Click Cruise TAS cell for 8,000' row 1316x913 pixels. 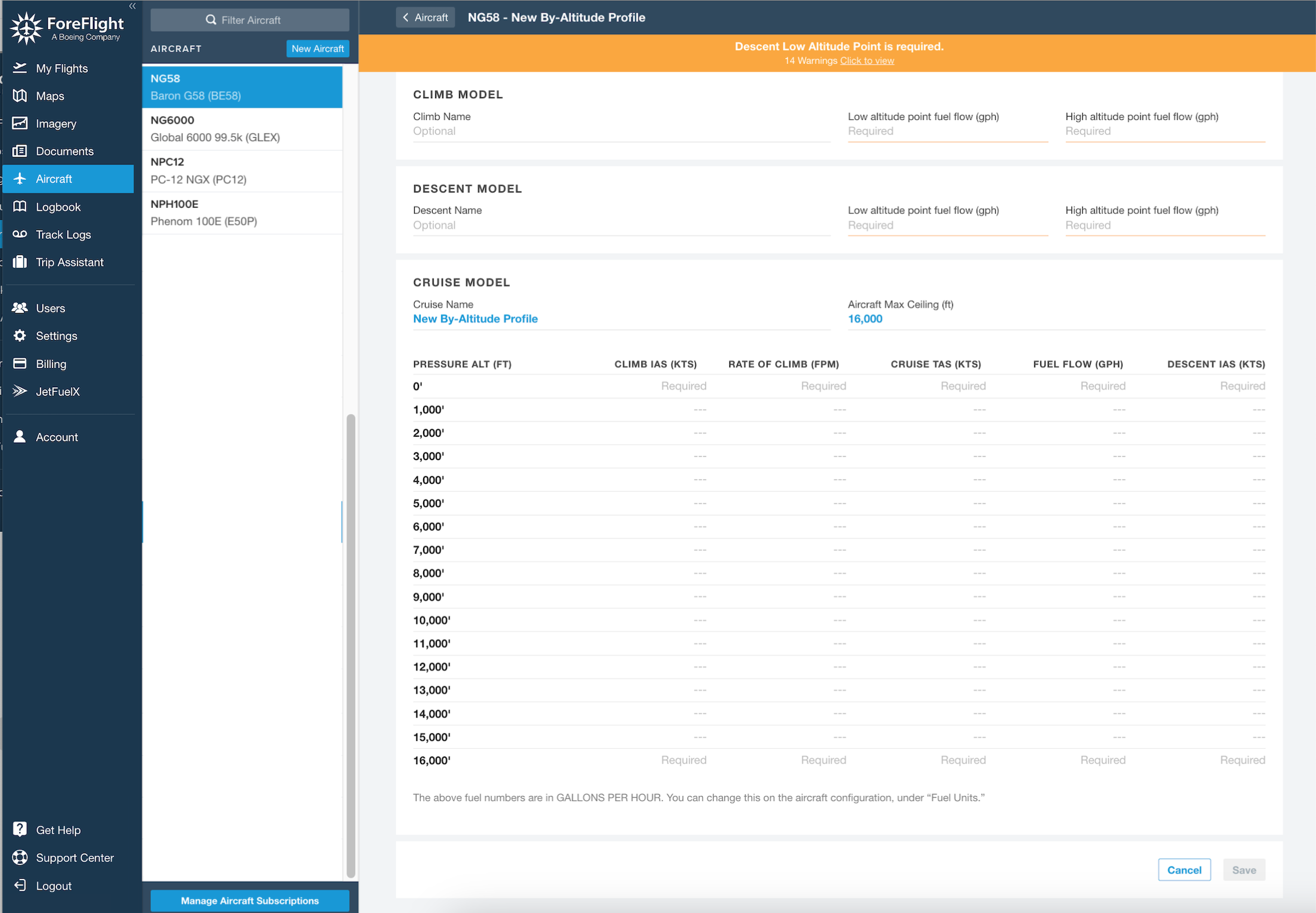[x=979, y=573]
